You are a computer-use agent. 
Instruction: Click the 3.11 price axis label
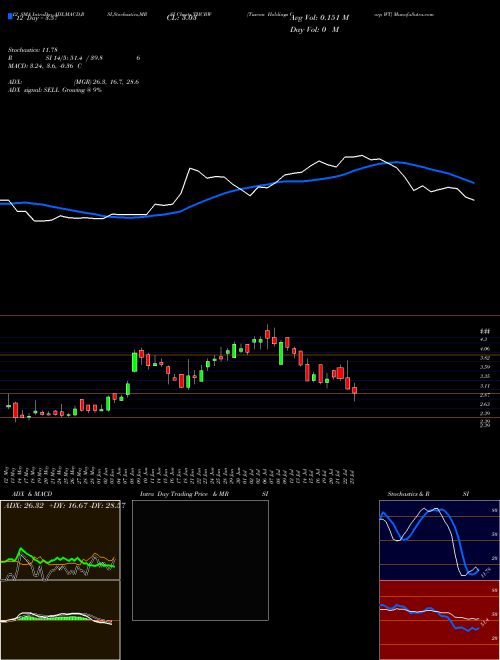(x=485, y=386)
